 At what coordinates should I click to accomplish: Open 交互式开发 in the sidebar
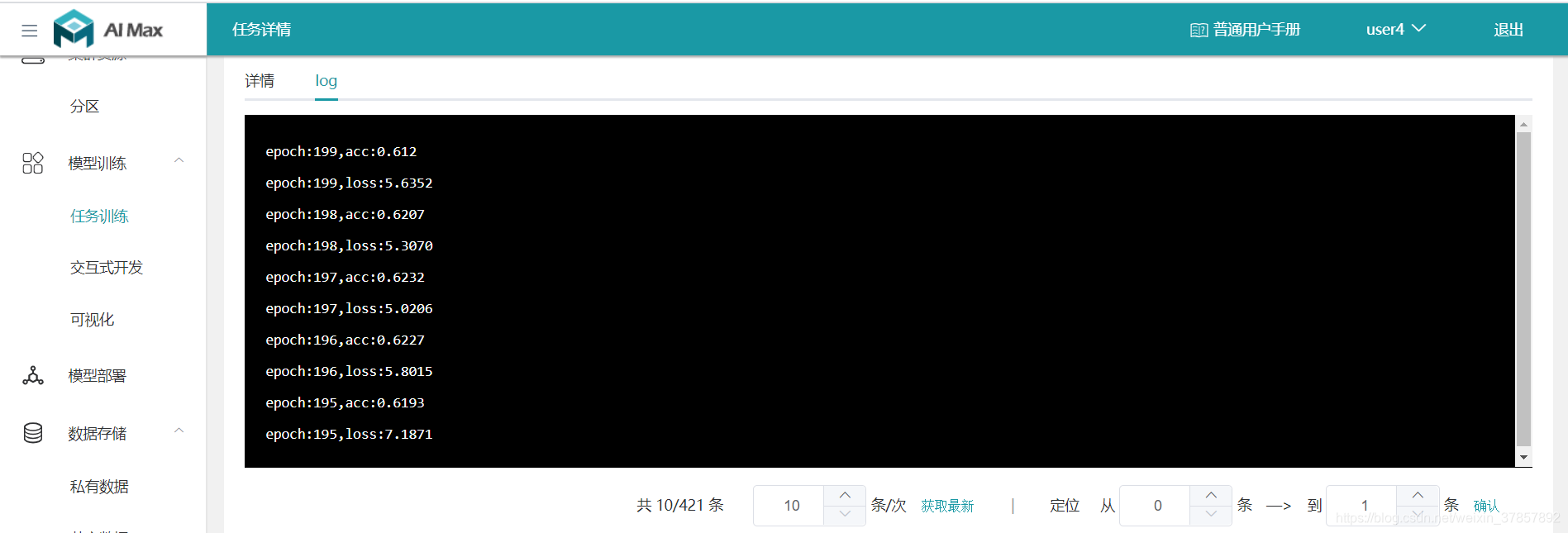tap(107, 268)
